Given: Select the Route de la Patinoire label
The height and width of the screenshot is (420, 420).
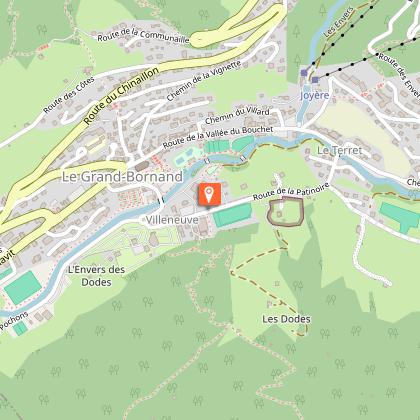Looking at the screenshot, I should (x=291, y=192).
